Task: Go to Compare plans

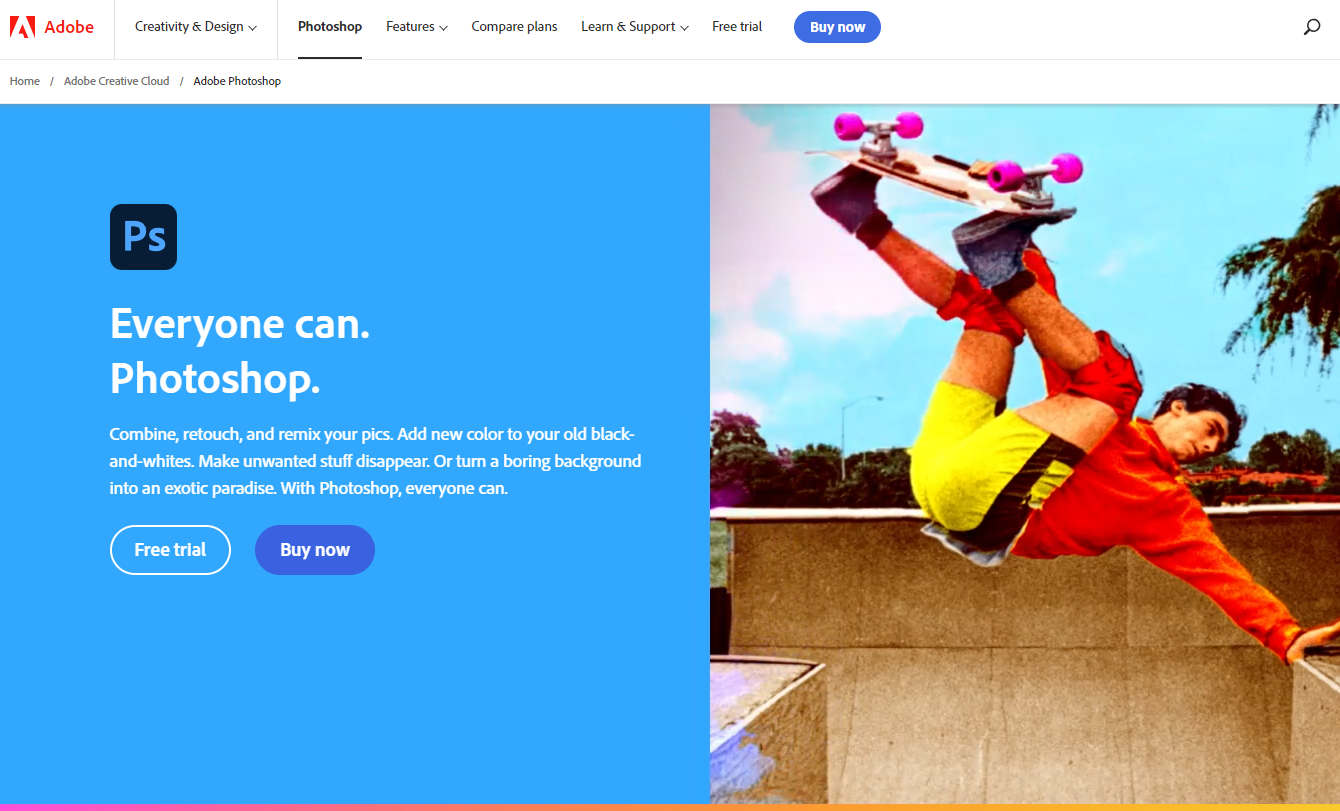Action: pyautogui.click(x=514, y=27)
